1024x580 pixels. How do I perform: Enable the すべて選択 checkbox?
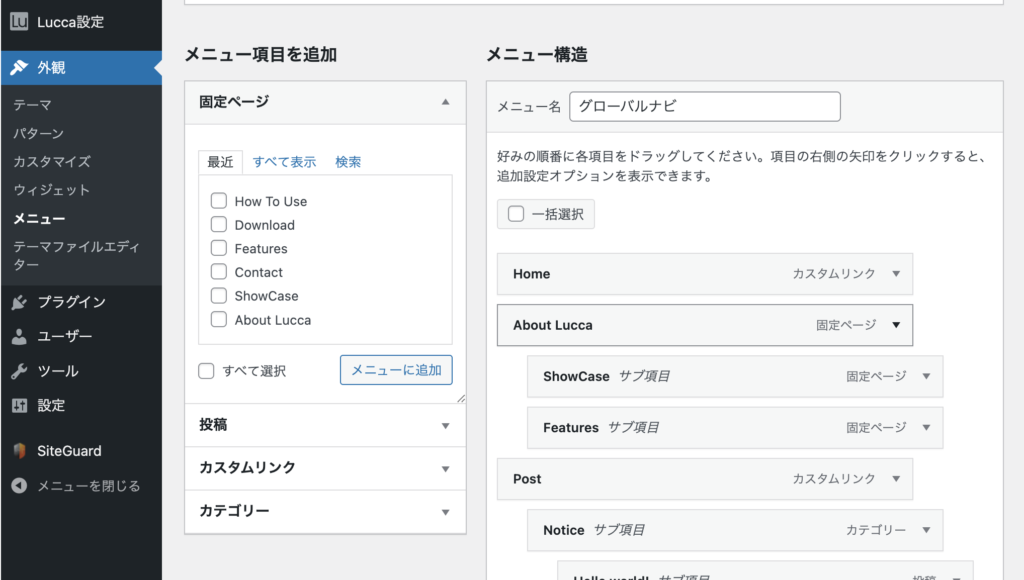[x=207, y=371]
